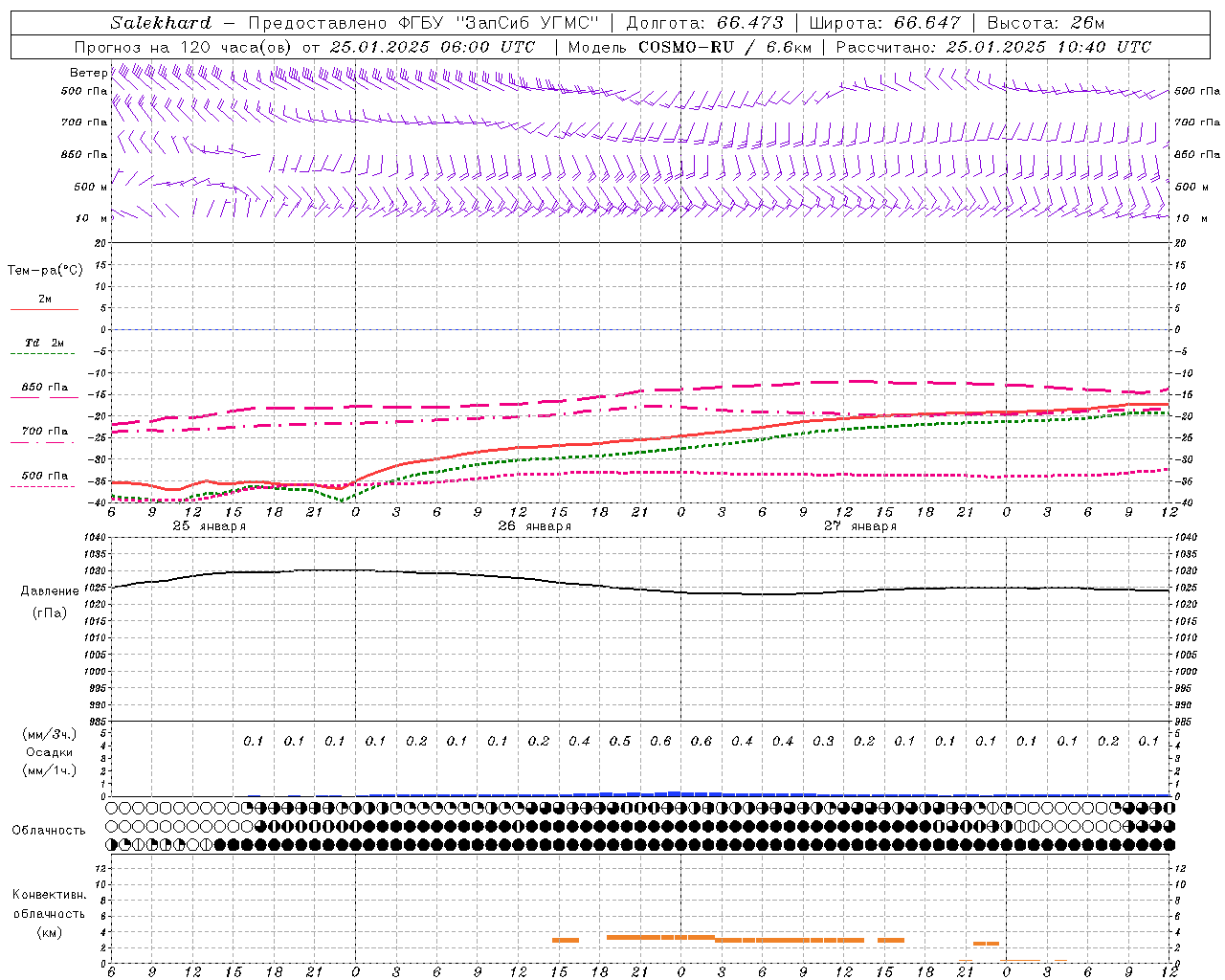
Task: Click the 0.5 precipitation value
Action: click(x=620, y=741)
